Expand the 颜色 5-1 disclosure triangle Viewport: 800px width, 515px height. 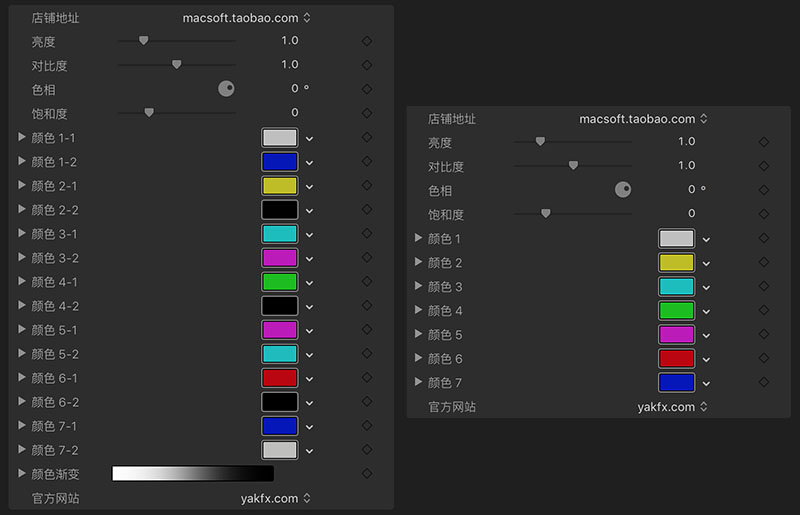(21, 329)
